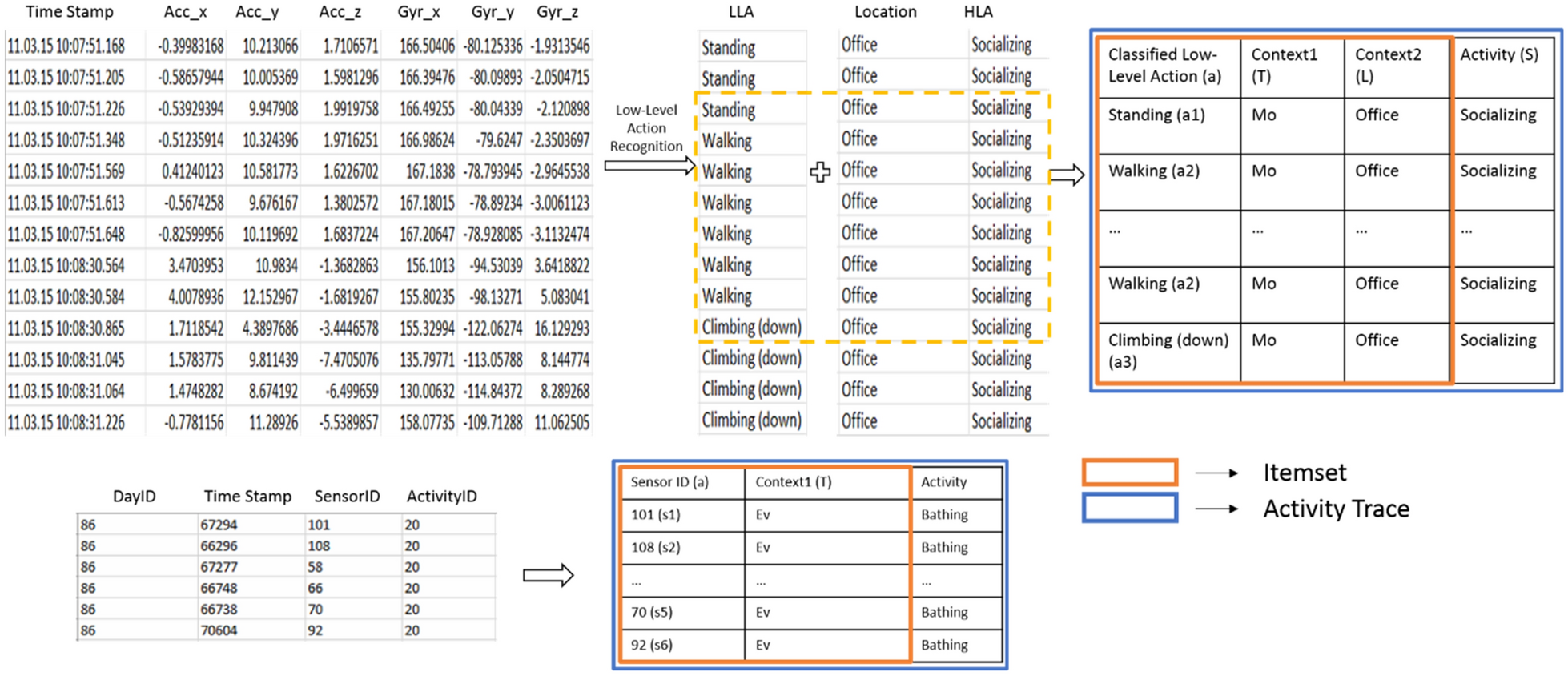Select the SensorID value 58
1568x676 pixels.
click(316, 567)
